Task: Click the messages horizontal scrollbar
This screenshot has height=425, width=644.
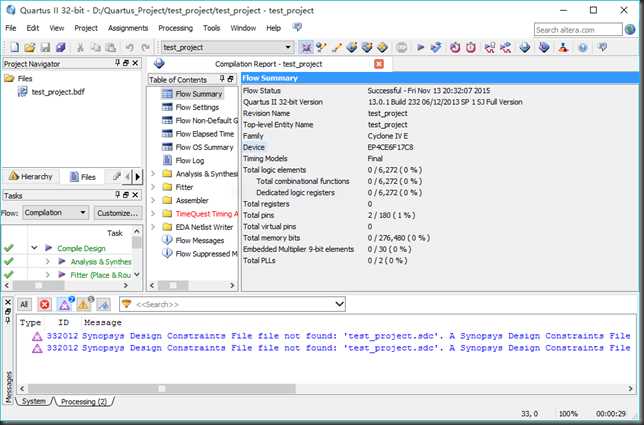Action: [162, 388]
